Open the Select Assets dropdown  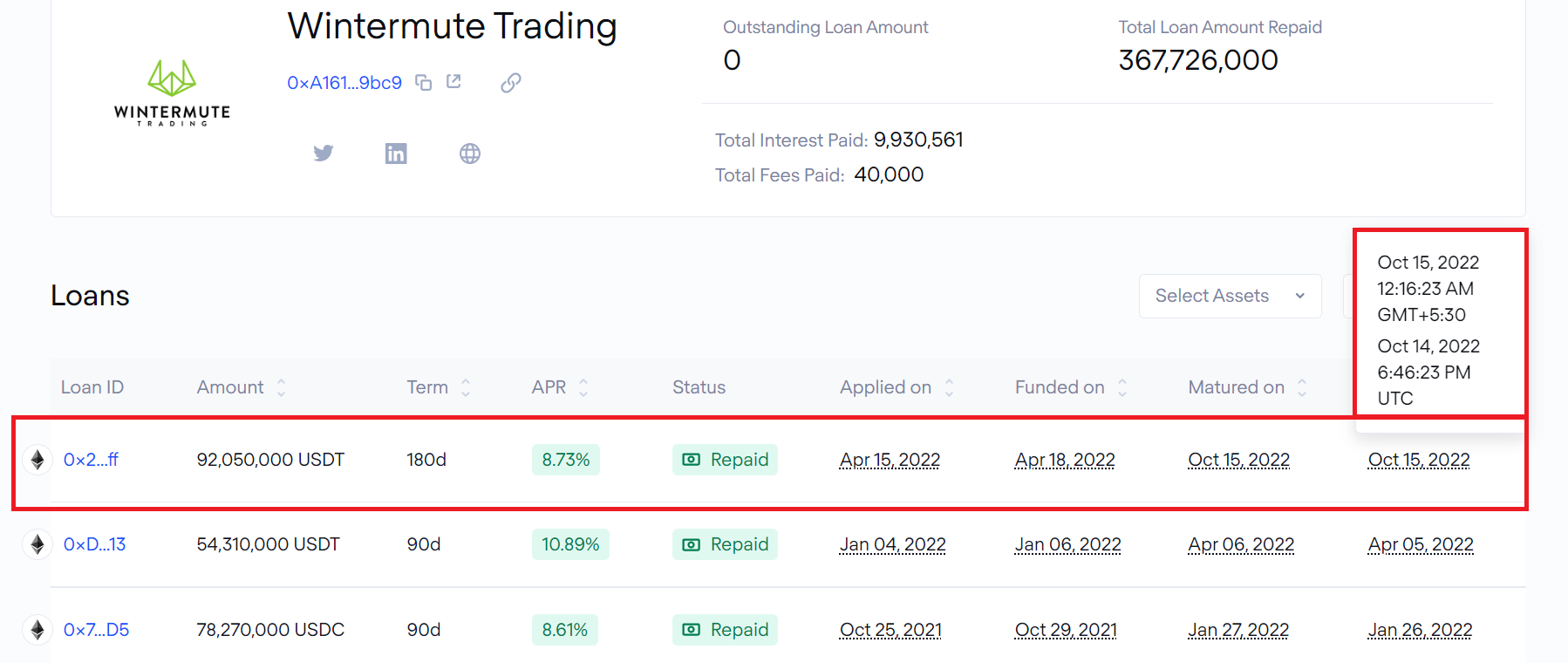[1230, 296]
